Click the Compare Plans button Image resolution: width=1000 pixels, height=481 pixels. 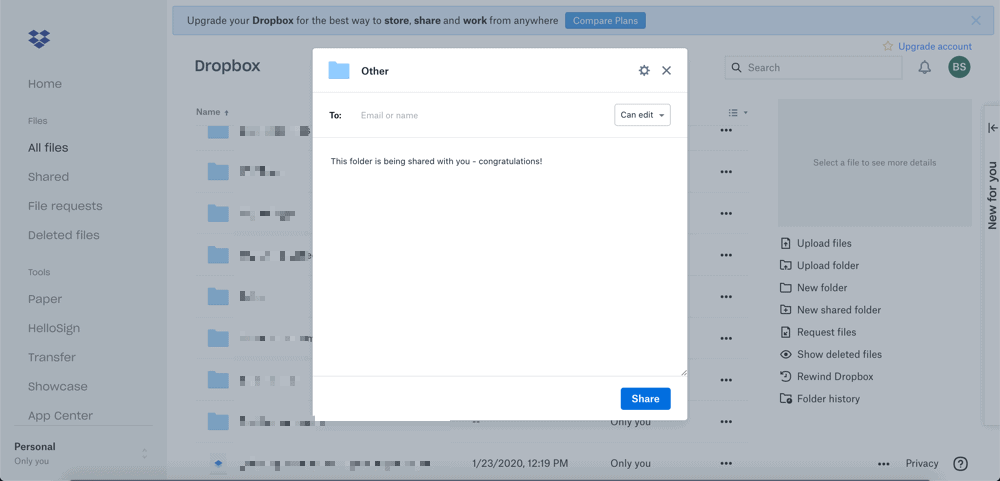pos(605,21)
